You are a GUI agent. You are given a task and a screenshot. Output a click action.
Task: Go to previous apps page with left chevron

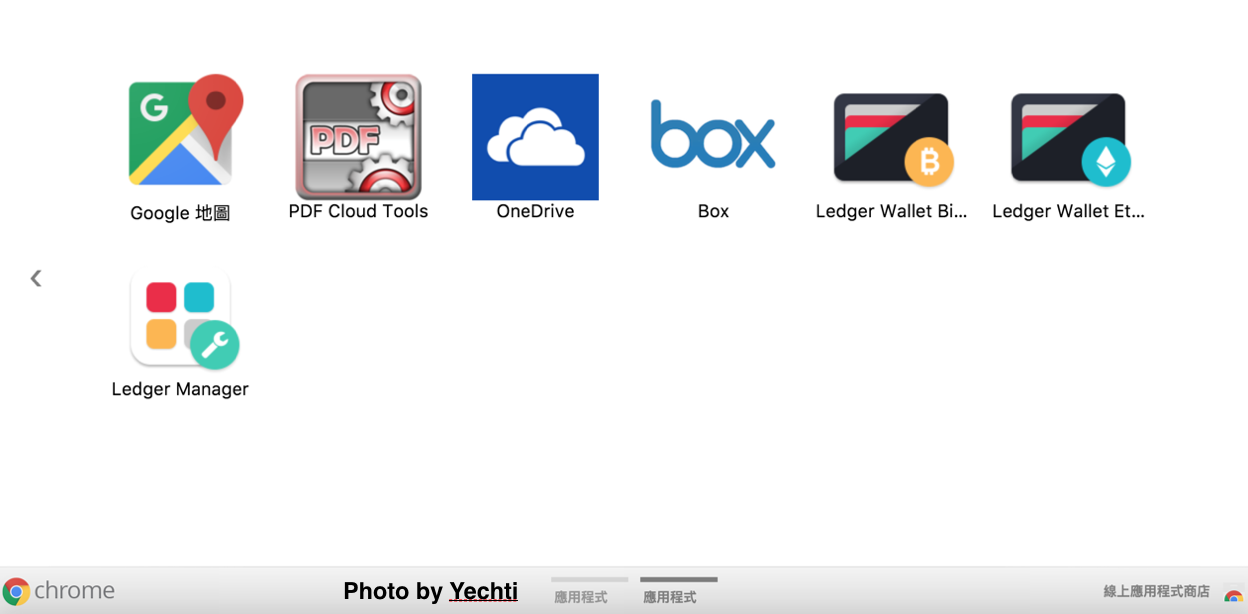click(x=36, y=278)
